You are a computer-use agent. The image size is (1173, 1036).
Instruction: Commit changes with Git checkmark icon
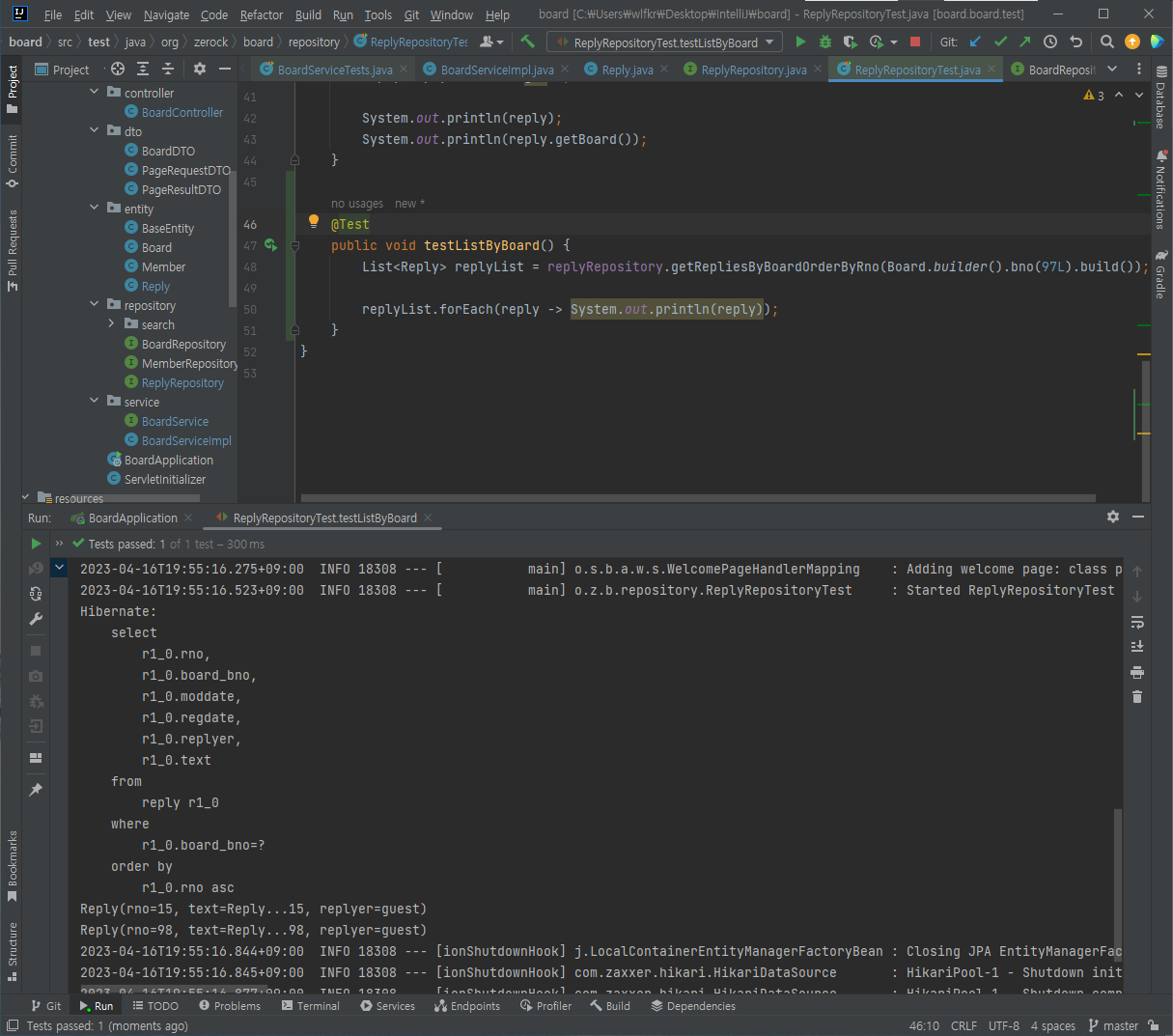pyautogui.click(x=1000, y=42)
